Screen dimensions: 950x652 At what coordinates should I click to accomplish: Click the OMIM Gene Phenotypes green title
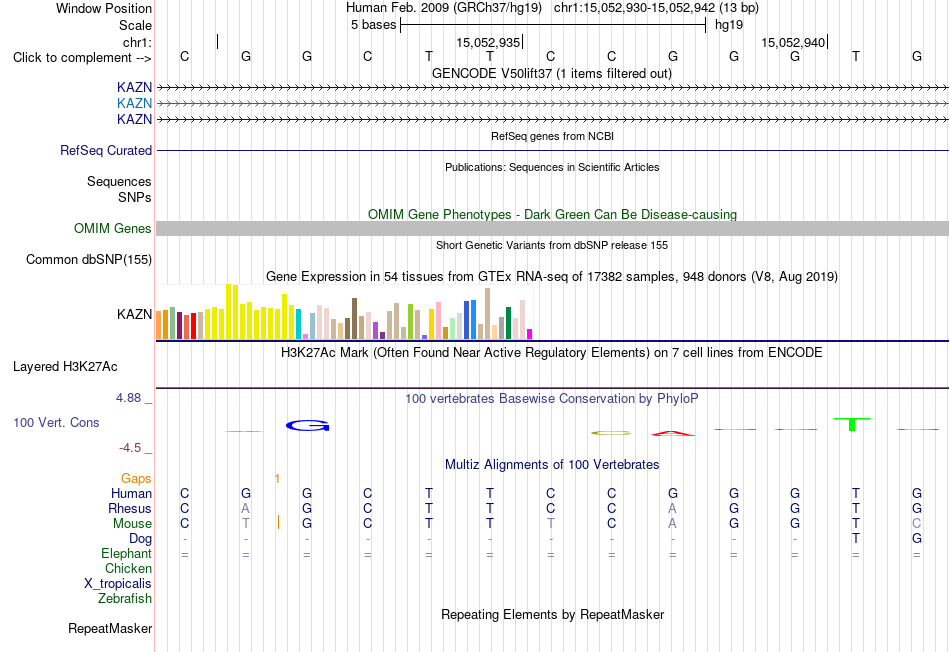[x=552, y=215]
